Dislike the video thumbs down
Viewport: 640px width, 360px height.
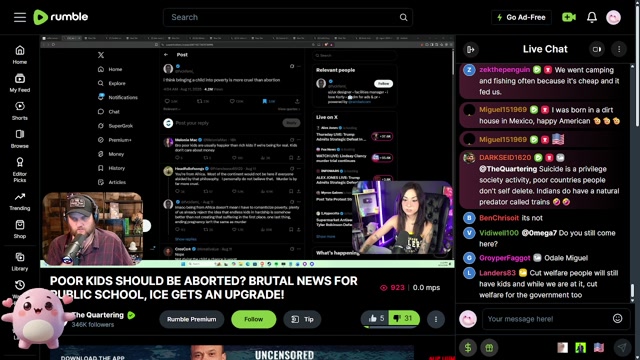coord(403,318)
